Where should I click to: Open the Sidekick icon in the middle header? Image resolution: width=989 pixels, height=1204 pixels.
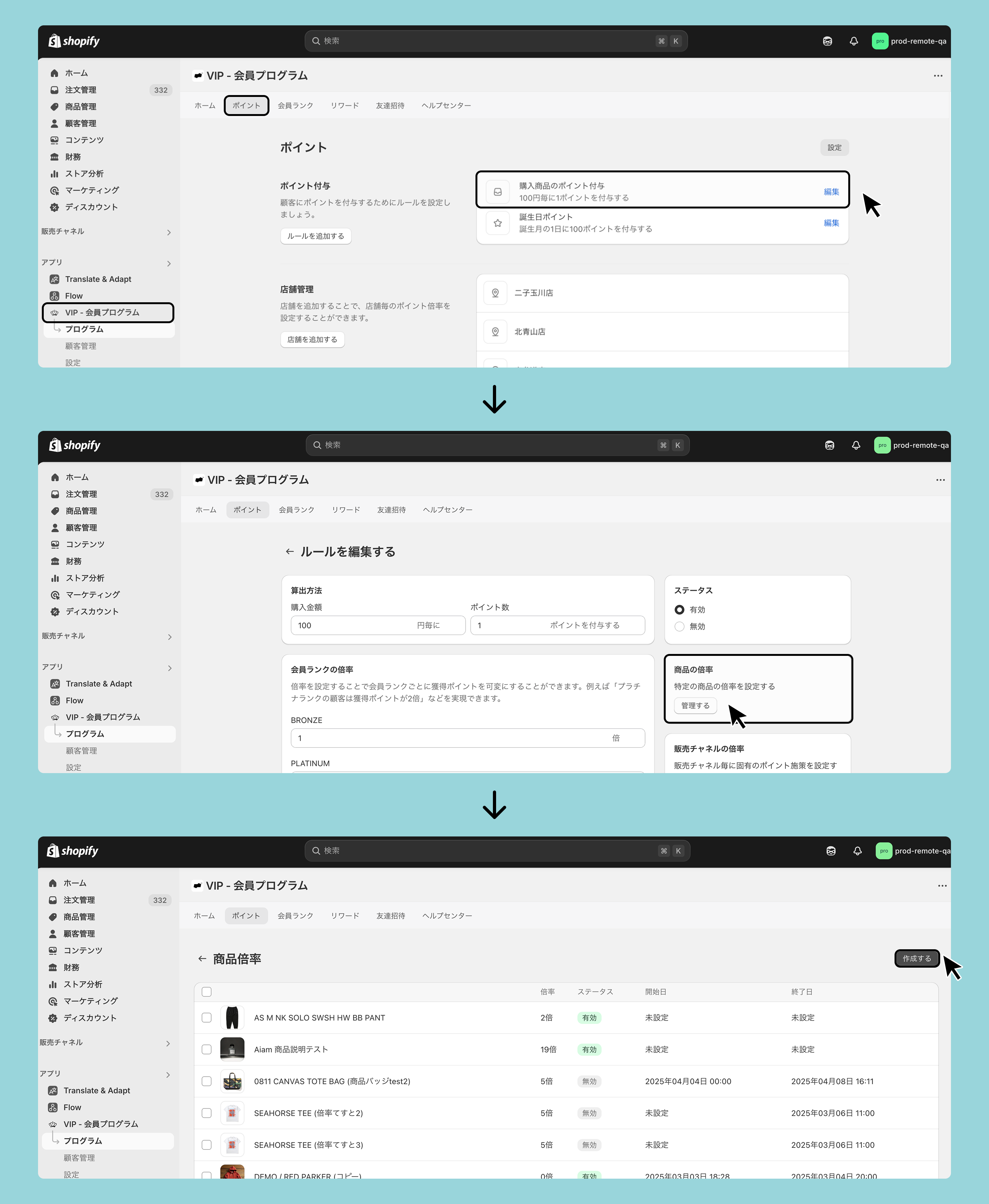click(830, 445)
